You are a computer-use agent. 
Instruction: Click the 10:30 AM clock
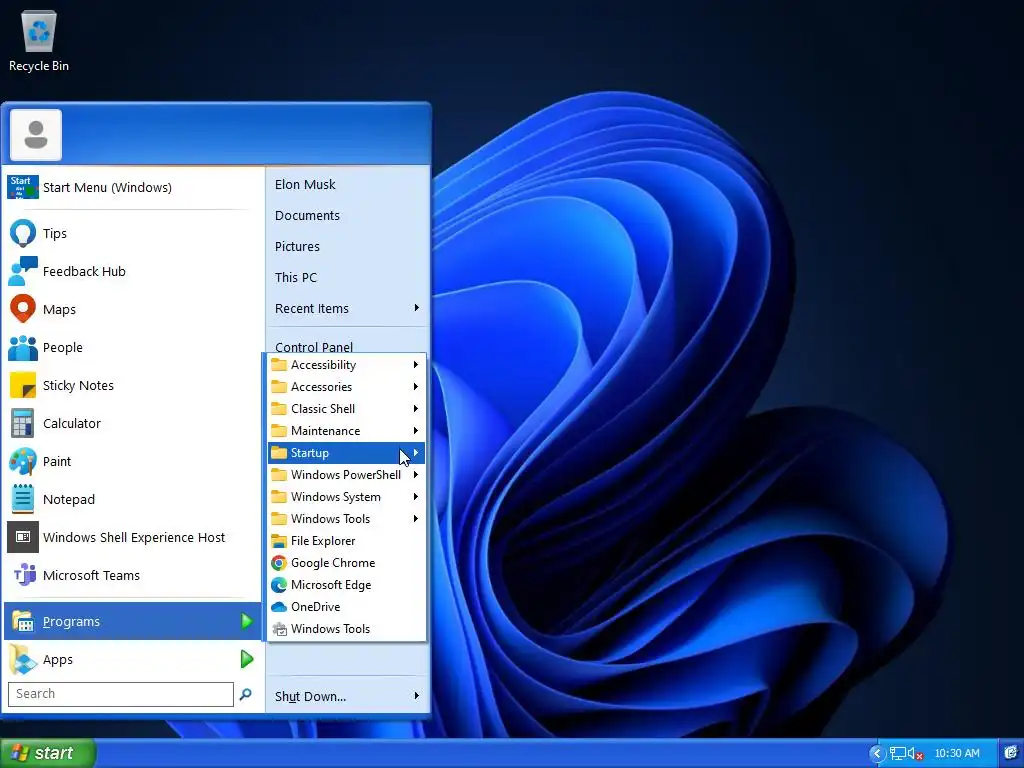coord(957,754)
